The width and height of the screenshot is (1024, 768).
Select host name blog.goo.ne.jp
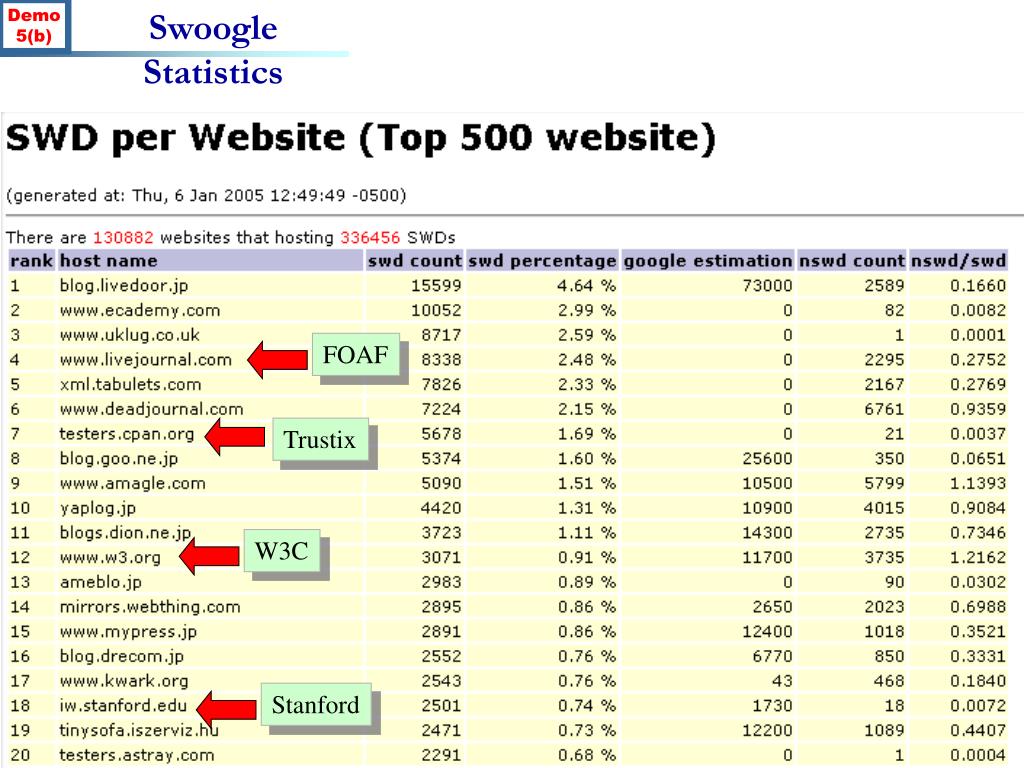(x=118, y=458)
